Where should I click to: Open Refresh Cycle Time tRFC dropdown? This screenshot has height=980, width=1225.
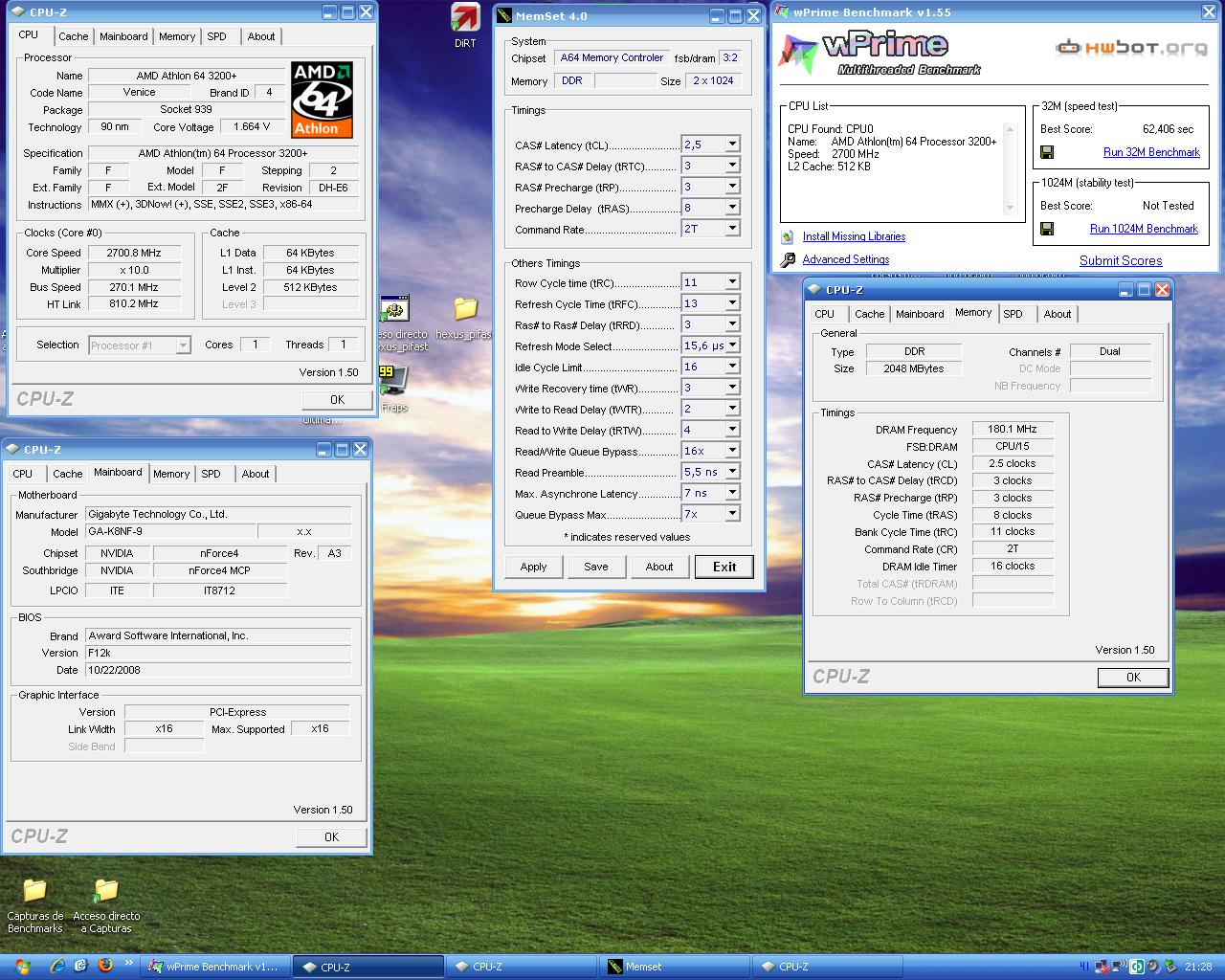tap(732, 303)
